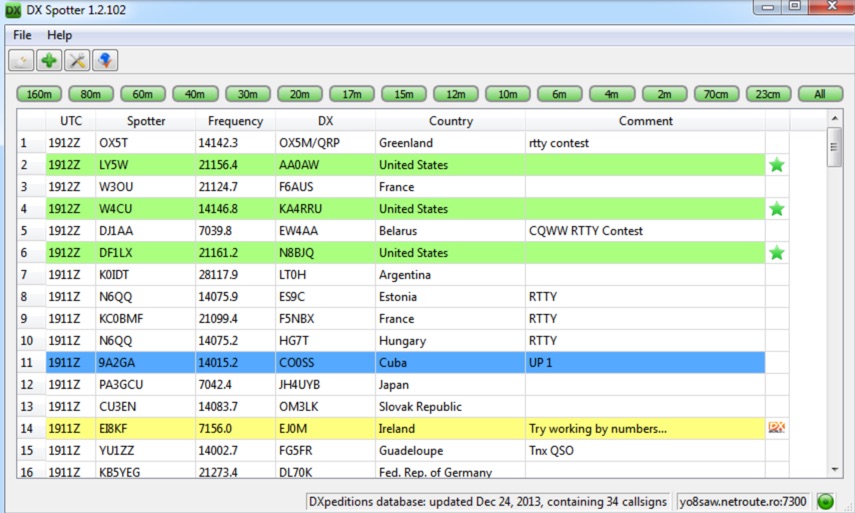Click the scrollbar down arrow
This screenshot has width=855, height=513.
835,469
